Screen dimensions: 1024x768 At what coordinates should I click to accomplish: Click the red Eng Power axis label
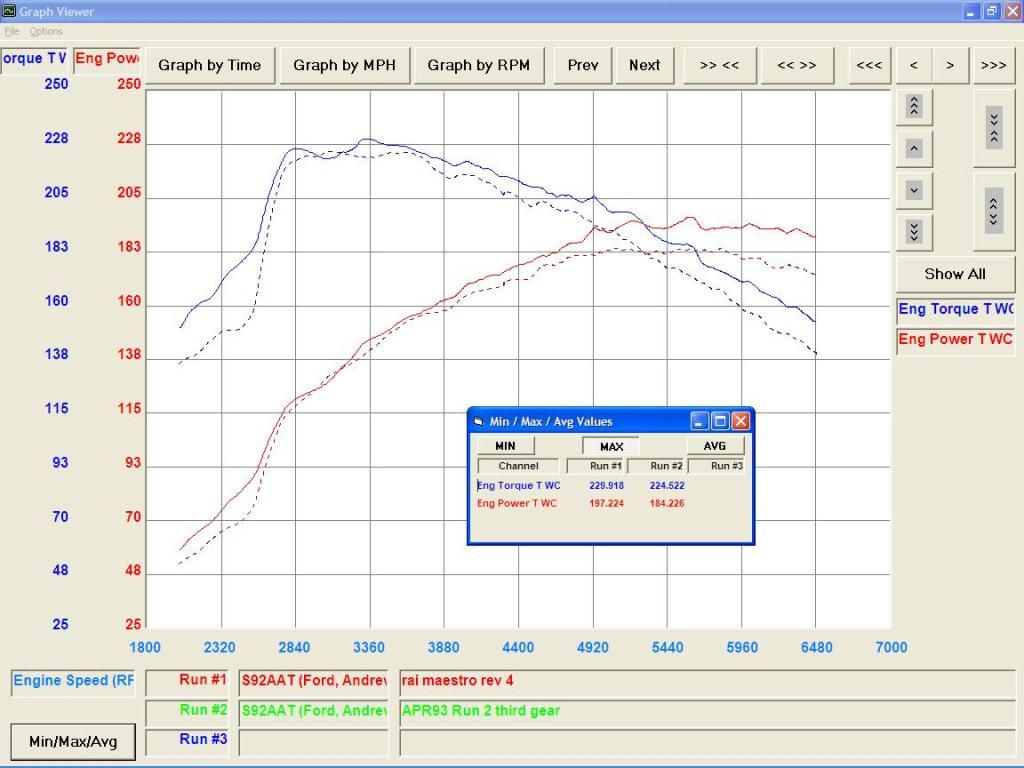click(x=107, y=59)
